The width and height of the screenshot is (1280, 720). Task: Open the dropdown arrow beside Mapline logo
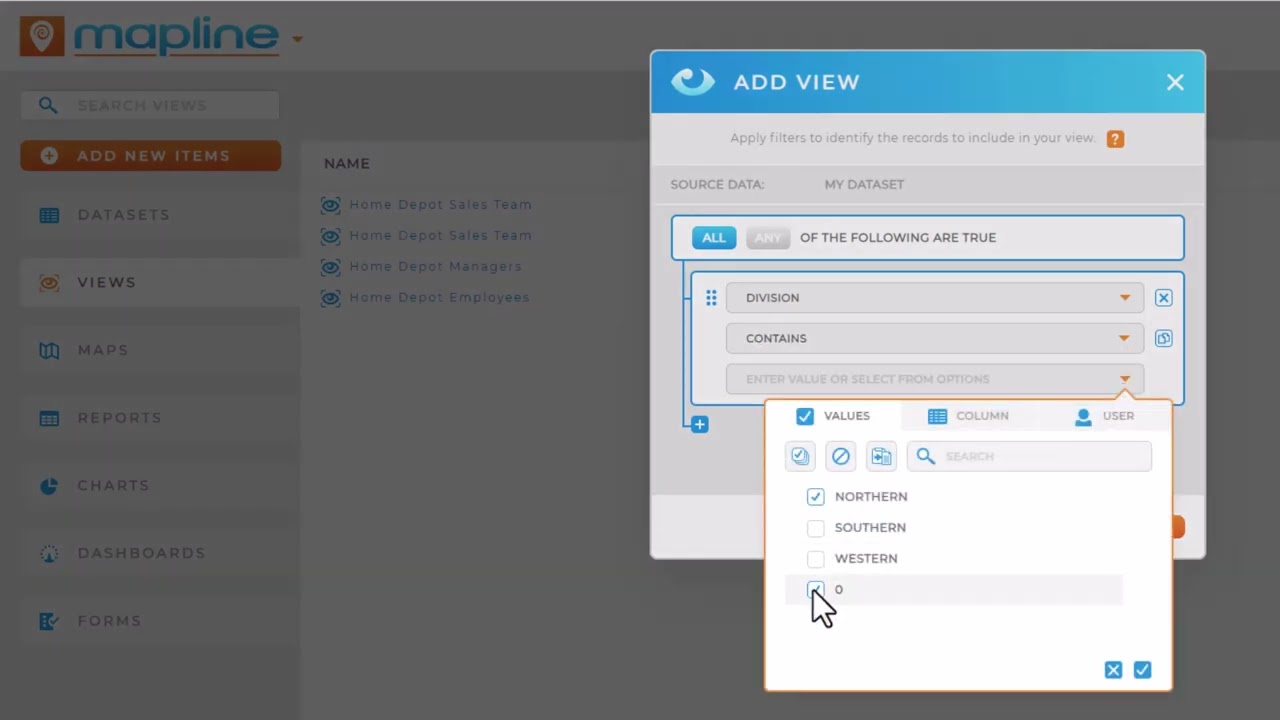[x=297, y=40]
